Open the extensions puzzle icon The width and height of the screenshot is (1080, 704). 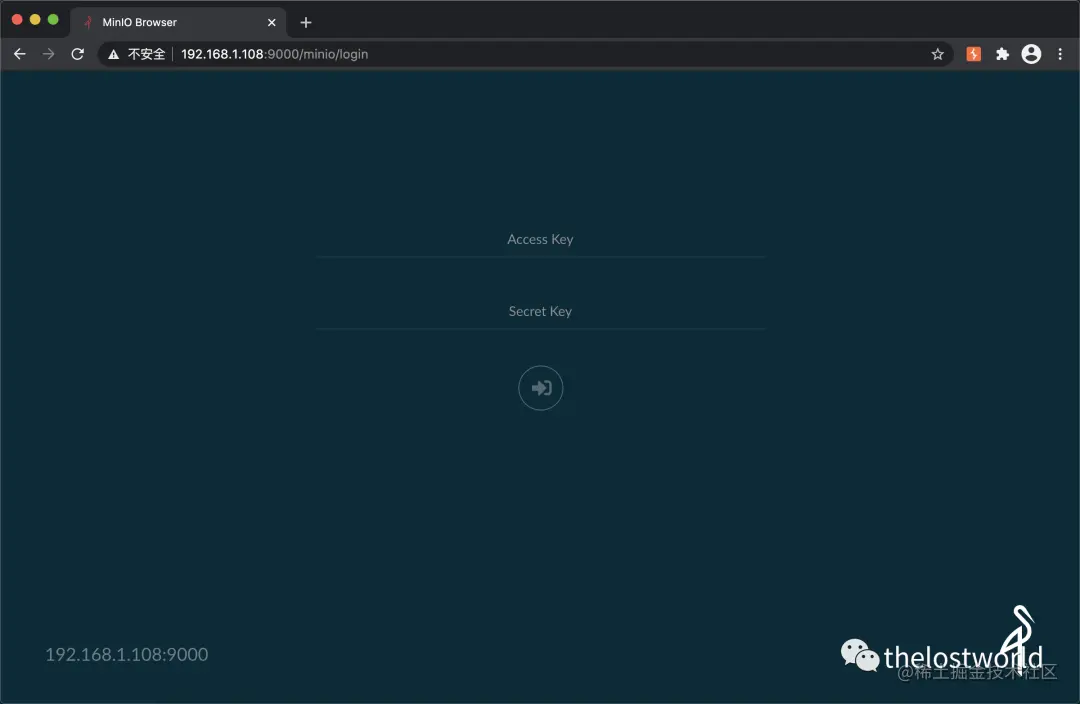(x=1002, y=54)
